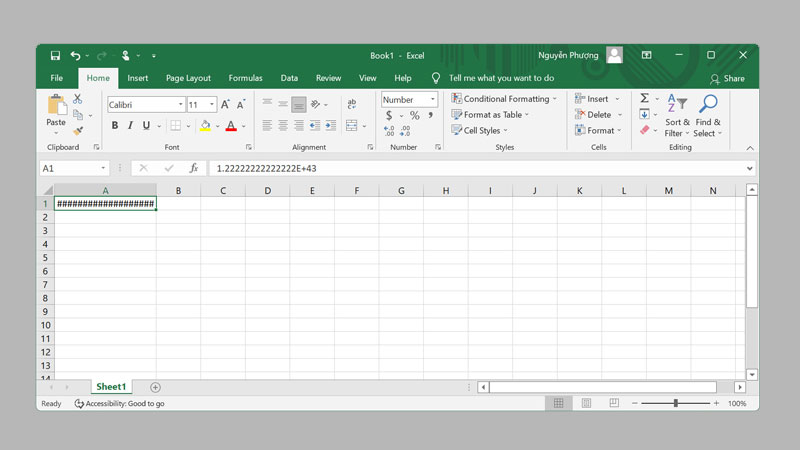Open the font size dropdown
This screenshot has width=800, height=450.
coord(212,105)
